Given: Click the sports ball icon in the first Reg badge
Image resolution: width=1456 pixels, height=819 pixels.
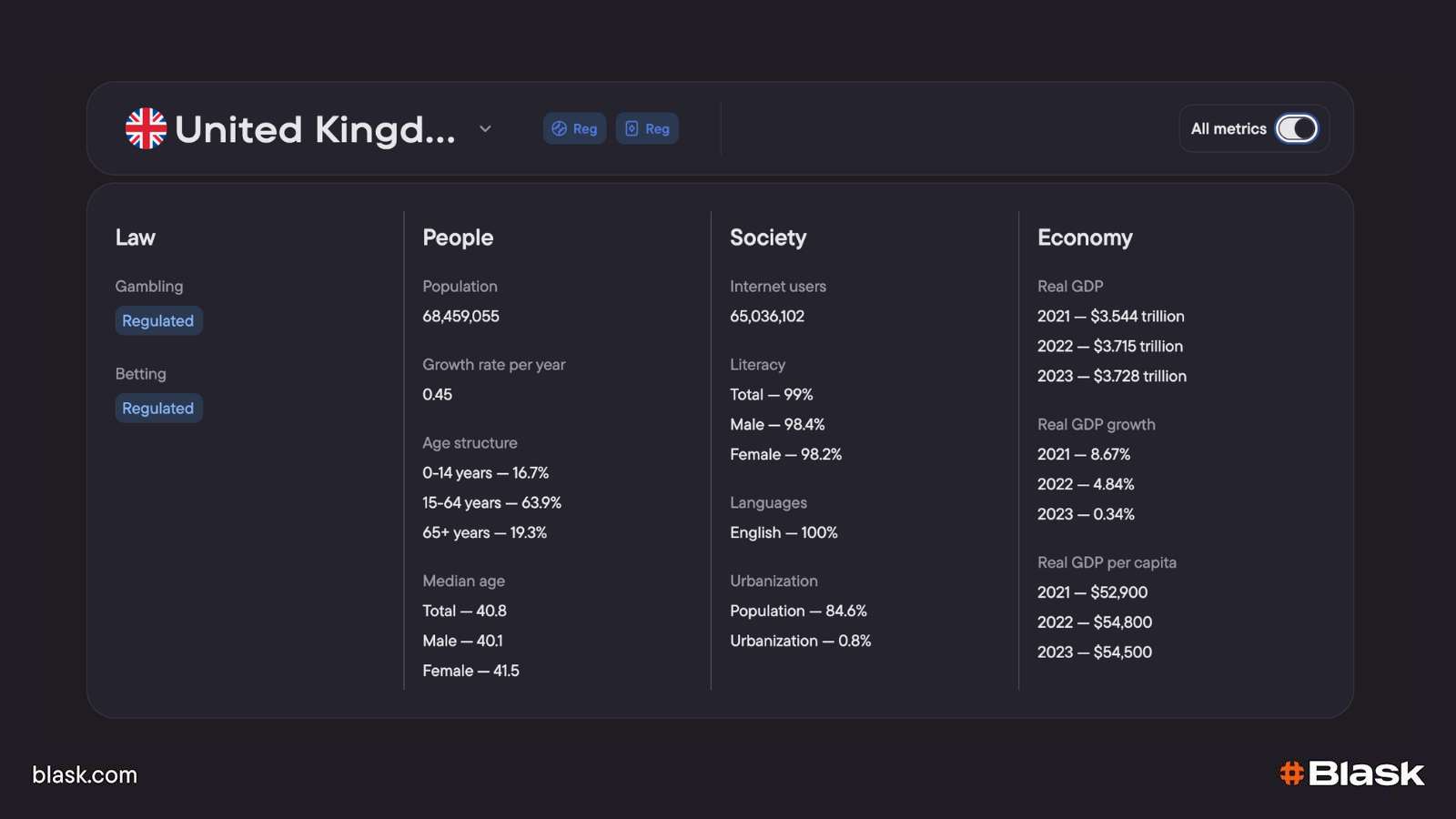Looking at the screenshot, I should click(559, 128).
